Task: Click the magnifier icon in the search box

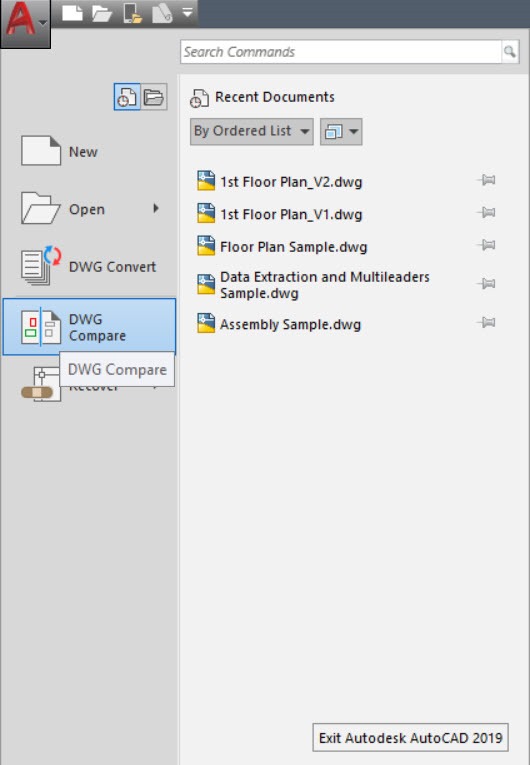Action: (x=510, y=52)
